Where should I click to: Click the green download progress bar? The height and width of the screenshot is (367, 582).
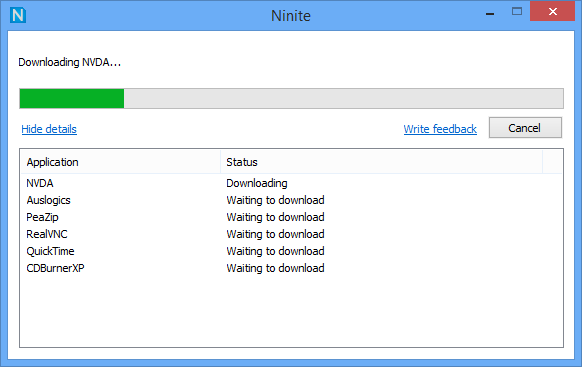tap(291, 99)
